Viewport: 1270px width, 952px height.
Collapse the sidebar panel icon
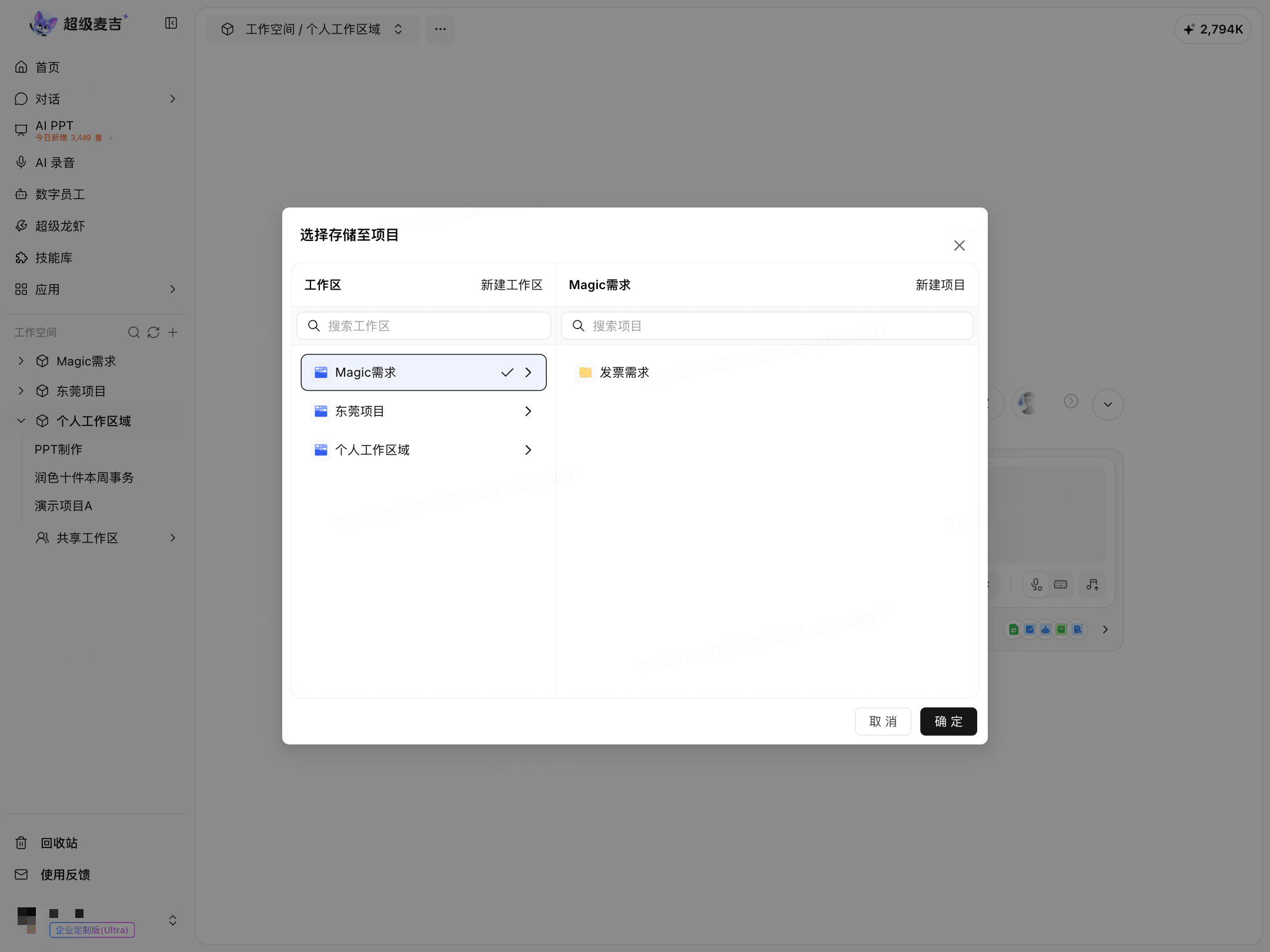pos(171,24)
